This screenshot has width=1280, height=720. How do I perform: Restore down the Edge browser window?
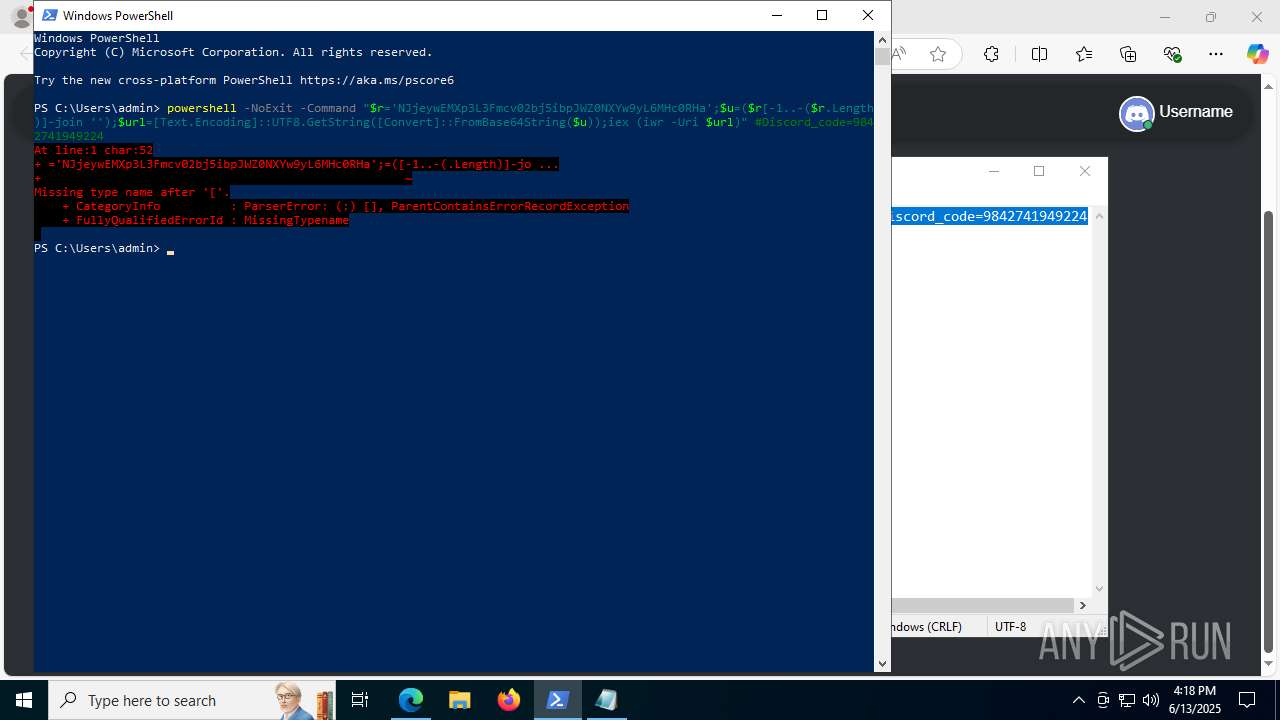[1211, 17]
